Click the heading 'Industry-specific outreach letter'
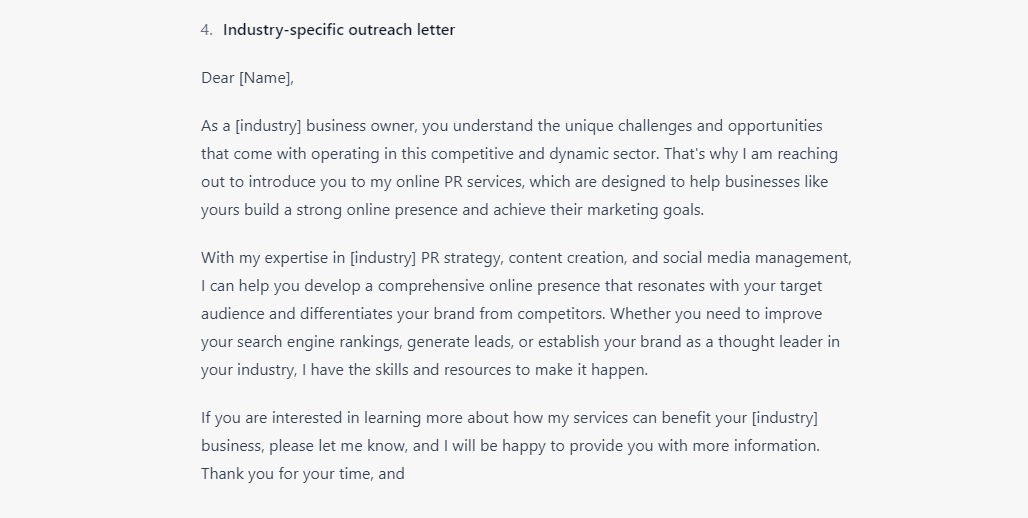Screen dimensions: 1028x518 [339, 30]
